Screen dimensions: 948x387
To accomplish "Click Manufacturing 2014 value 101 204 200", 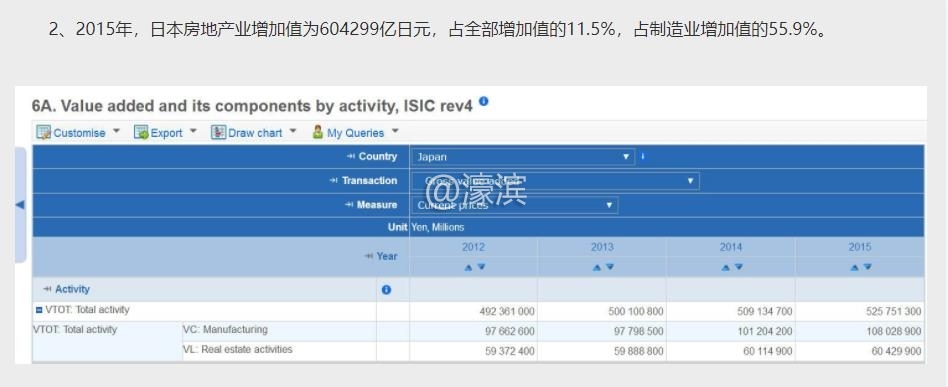I will tap(764, 331).
